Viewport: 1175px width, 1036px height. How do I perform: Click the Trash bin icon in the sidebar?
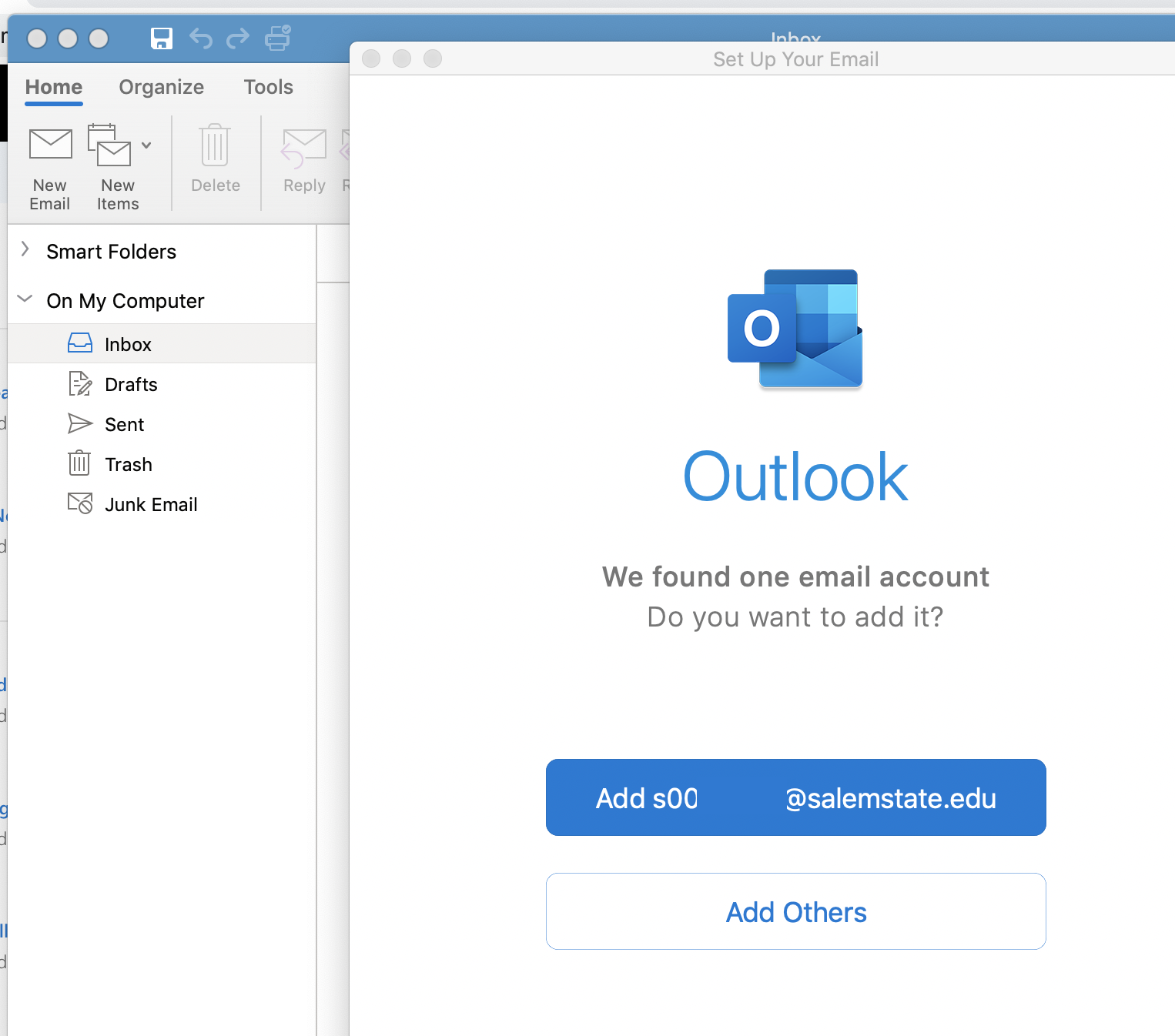click(79, 463)
